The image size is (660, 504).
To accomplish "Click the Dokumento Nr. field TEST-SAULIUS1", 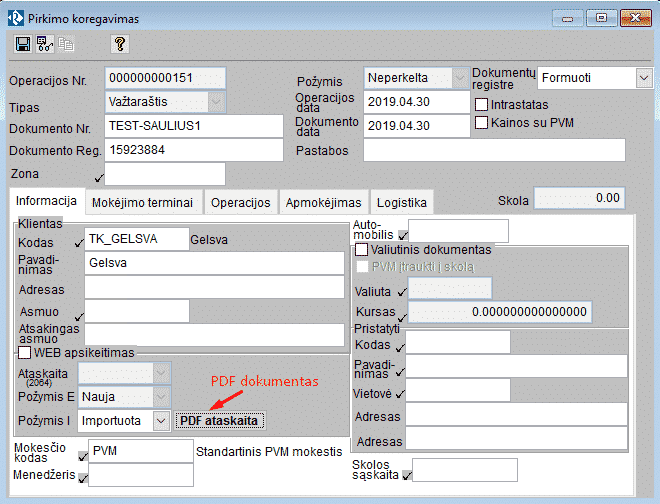I will pos(193,126).
